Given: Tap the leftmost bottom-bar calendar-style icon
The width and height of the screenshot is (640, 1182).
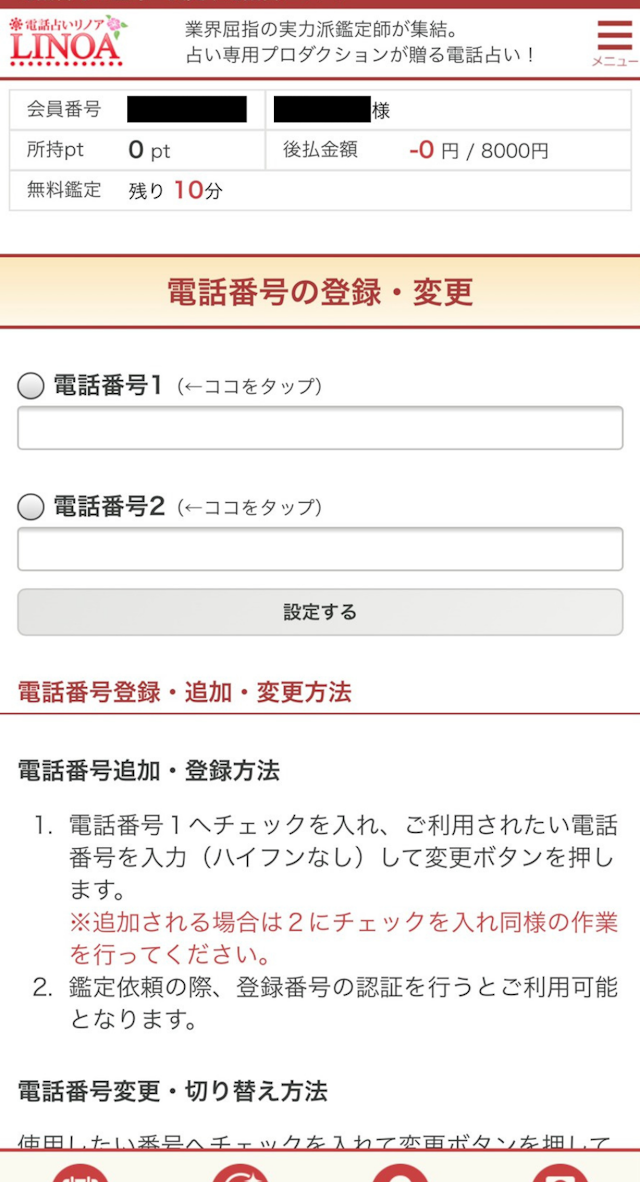Looking at the screenshot, I should click(x=80, y=1172).
